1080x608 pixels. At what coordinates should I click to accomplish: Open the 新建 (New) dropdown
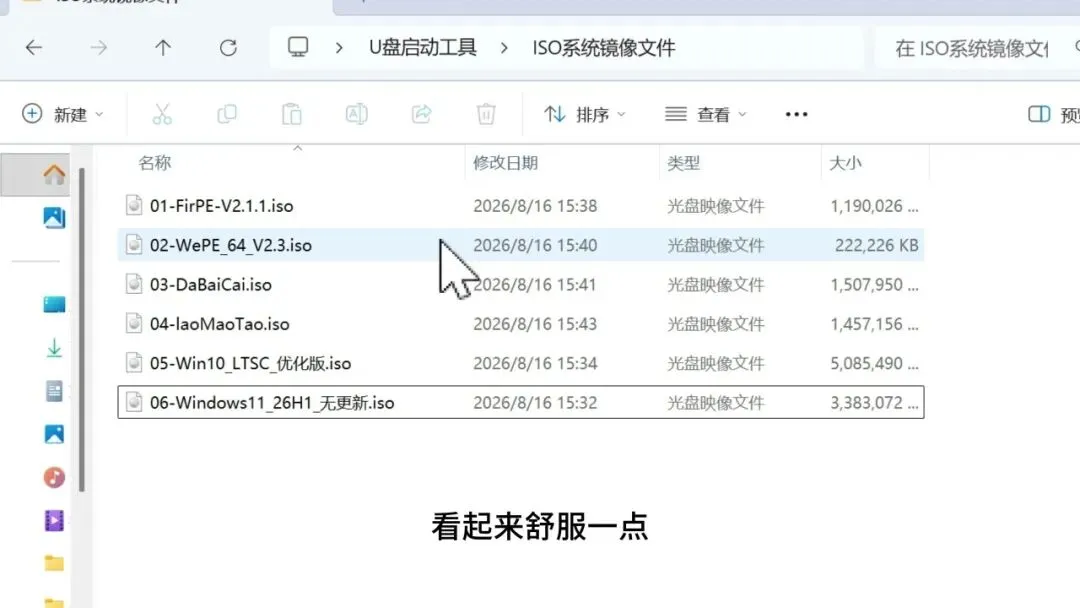click(x=63, y=114)
